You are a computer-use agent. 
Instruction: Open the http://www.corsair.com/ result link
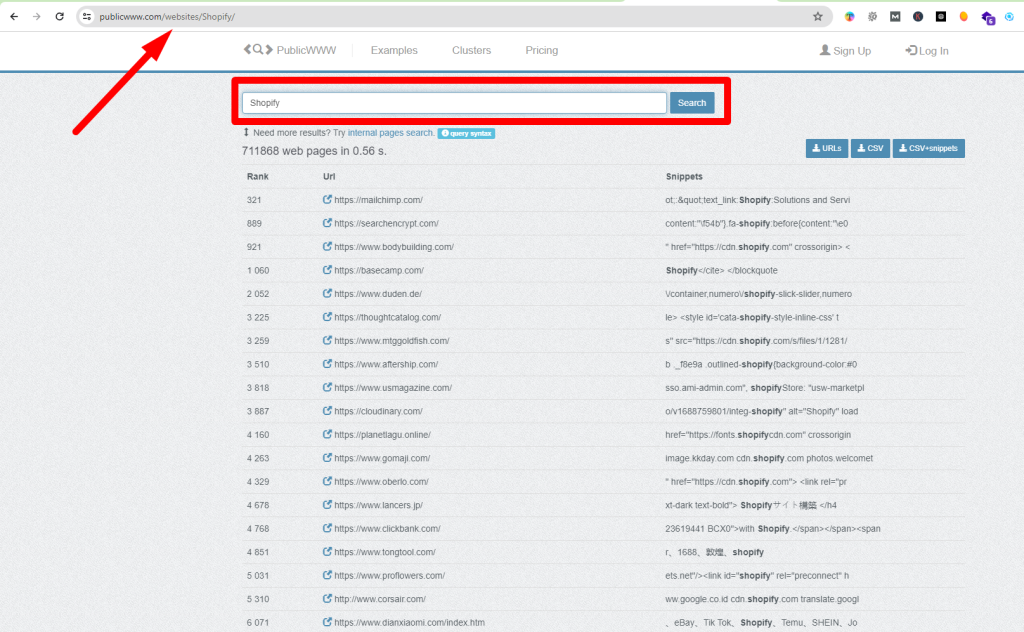[379, 599]
